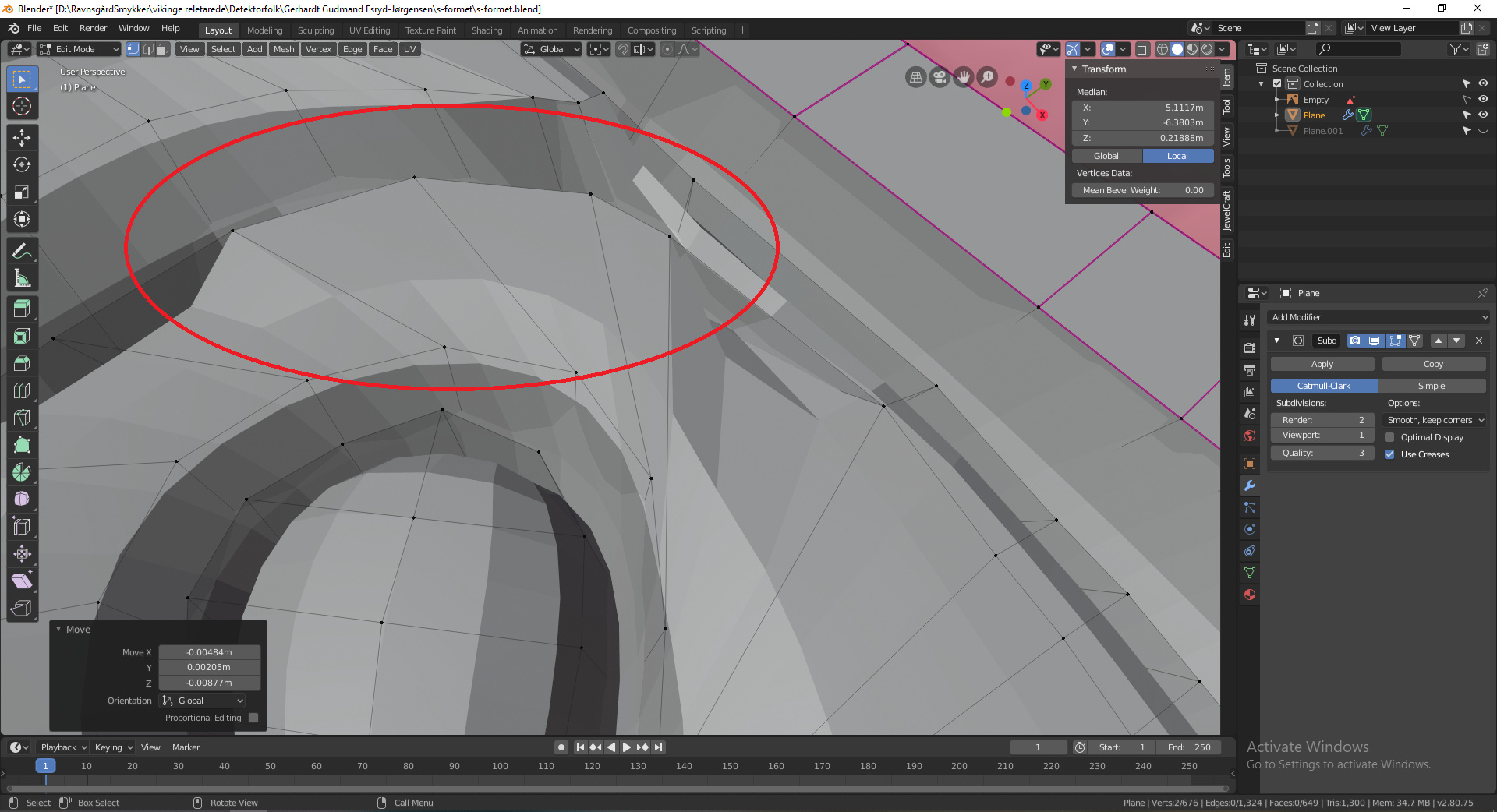Viewport: 1497px width, 812px height.
Task: Uncheck Use Creases option
Action: 1389,454
